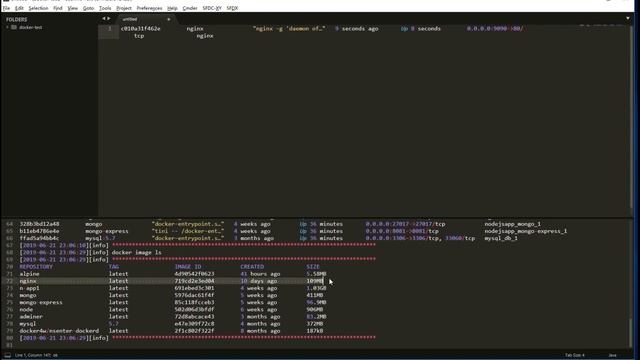This screenshot has width=640, height=360.
Task: Click the FOLDERS sidebar heading
Action: [16, 20]
